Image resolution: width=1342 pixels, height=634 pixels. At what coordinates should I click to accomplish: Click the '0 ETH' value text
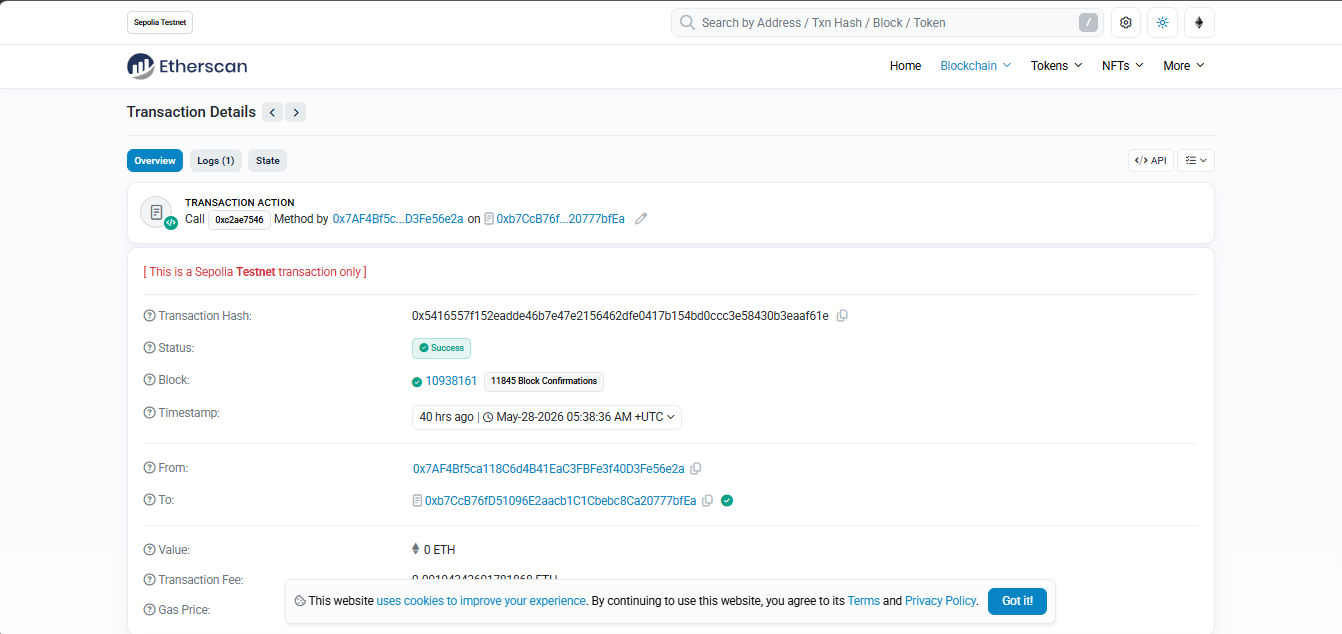point(440,550)
